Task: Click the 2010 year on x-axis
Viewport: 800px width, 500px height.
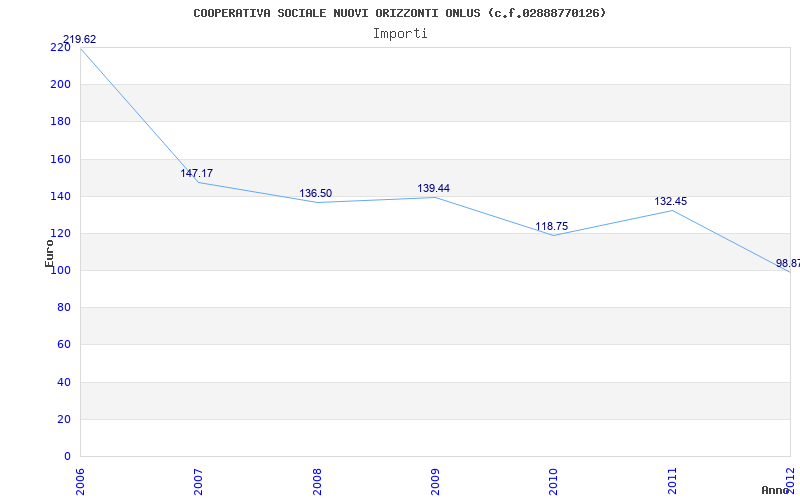Action: 554,479
